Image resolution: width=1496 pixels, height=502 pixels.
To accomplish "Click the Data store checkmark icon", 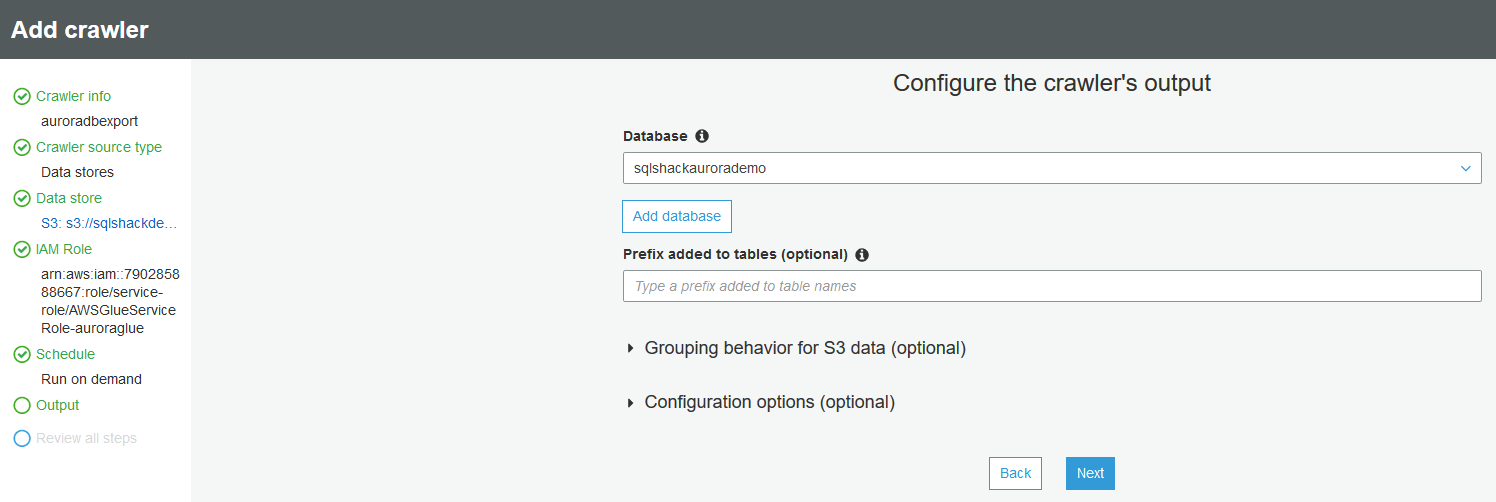I will click(22, 199).
